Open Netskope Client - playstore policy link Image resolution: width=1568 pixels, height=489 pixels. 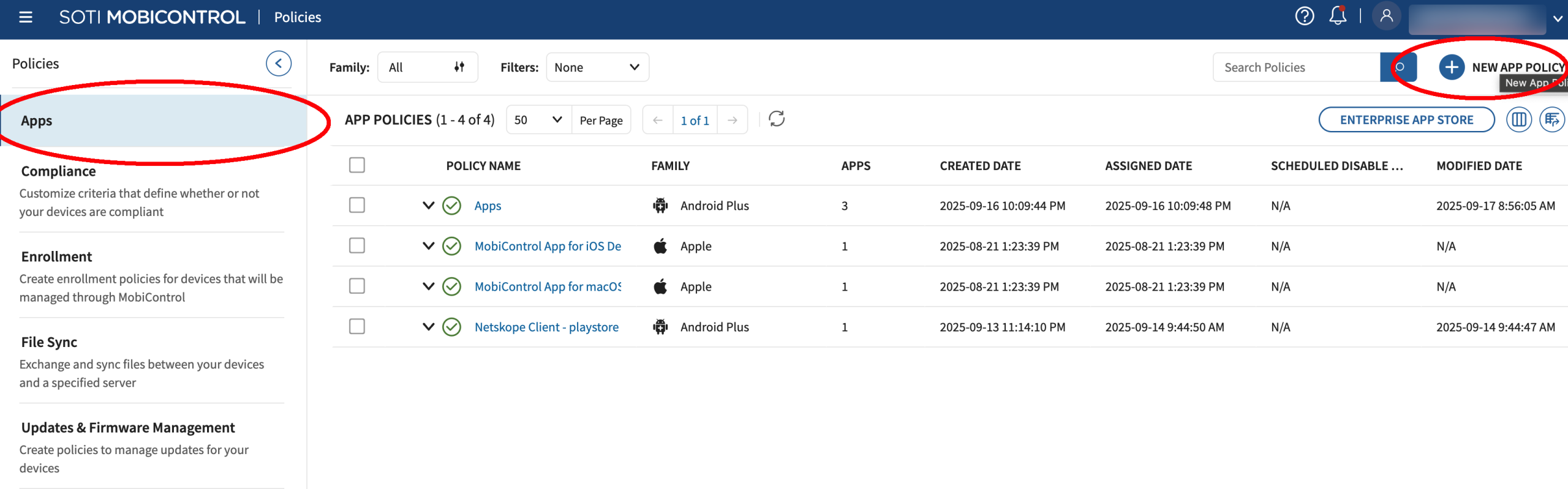(546, 327)
